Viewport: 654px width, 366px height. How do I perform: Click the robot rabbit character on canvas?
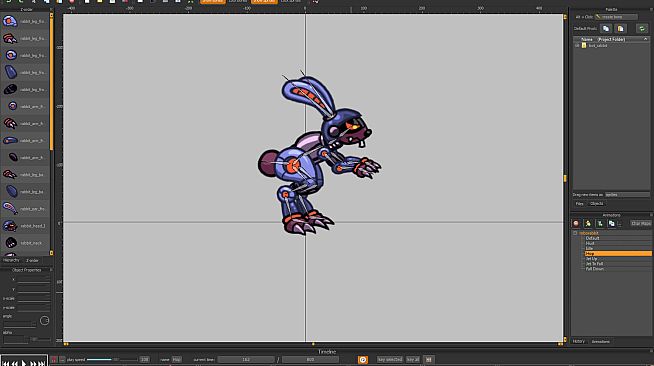(x=319, y=154)
